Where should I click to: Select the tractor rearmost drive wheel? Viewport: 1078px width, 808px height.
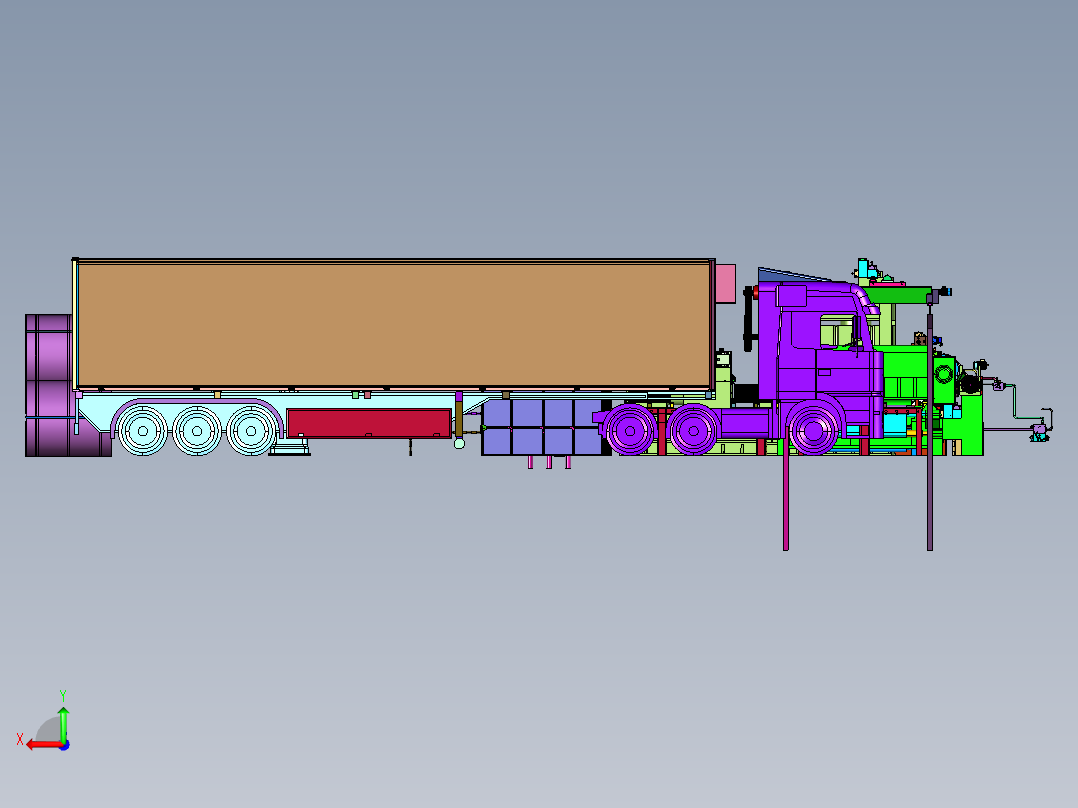[x=630, y=430]
